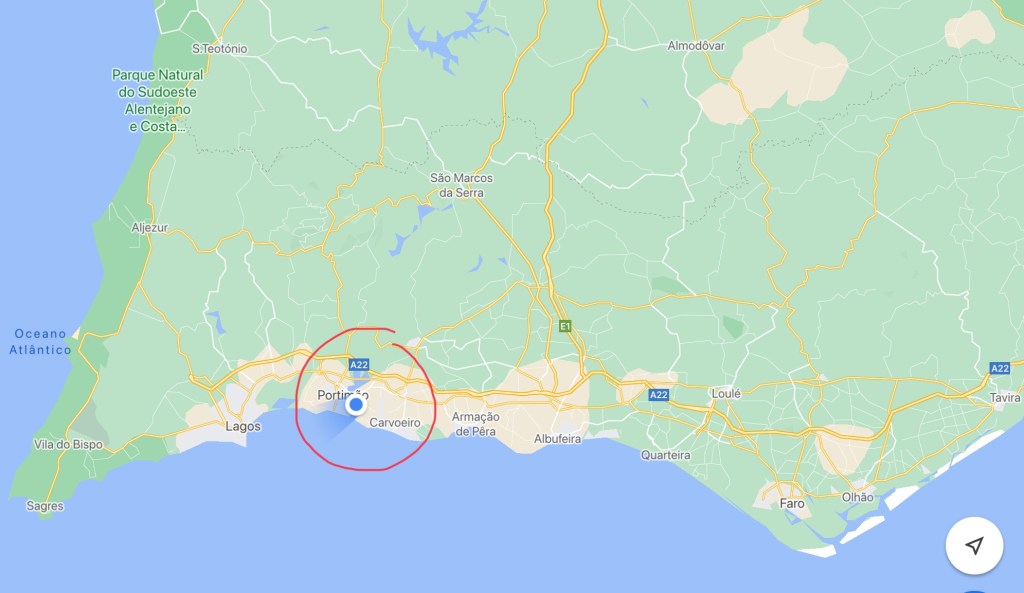Select the Sagres label
Image resolution: width=1024 pixels, height=593 pixels.
point(45,505)
